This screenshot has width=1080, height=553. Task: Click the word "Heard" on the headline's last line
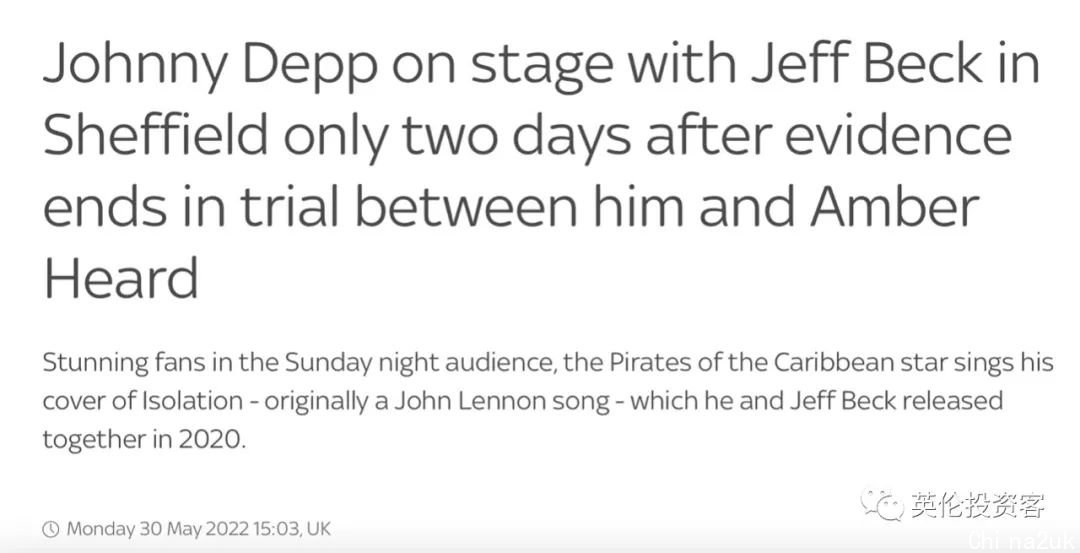[121, 277]
